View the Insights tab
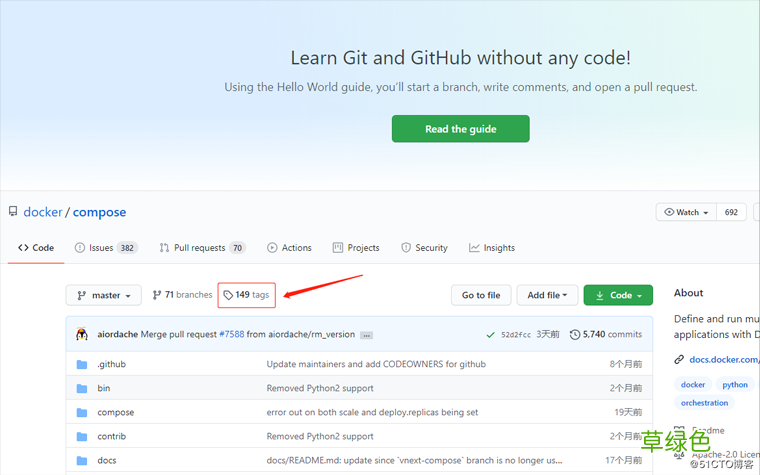The image size is (760, 475). pyautogui.click(x=492, y=248)
